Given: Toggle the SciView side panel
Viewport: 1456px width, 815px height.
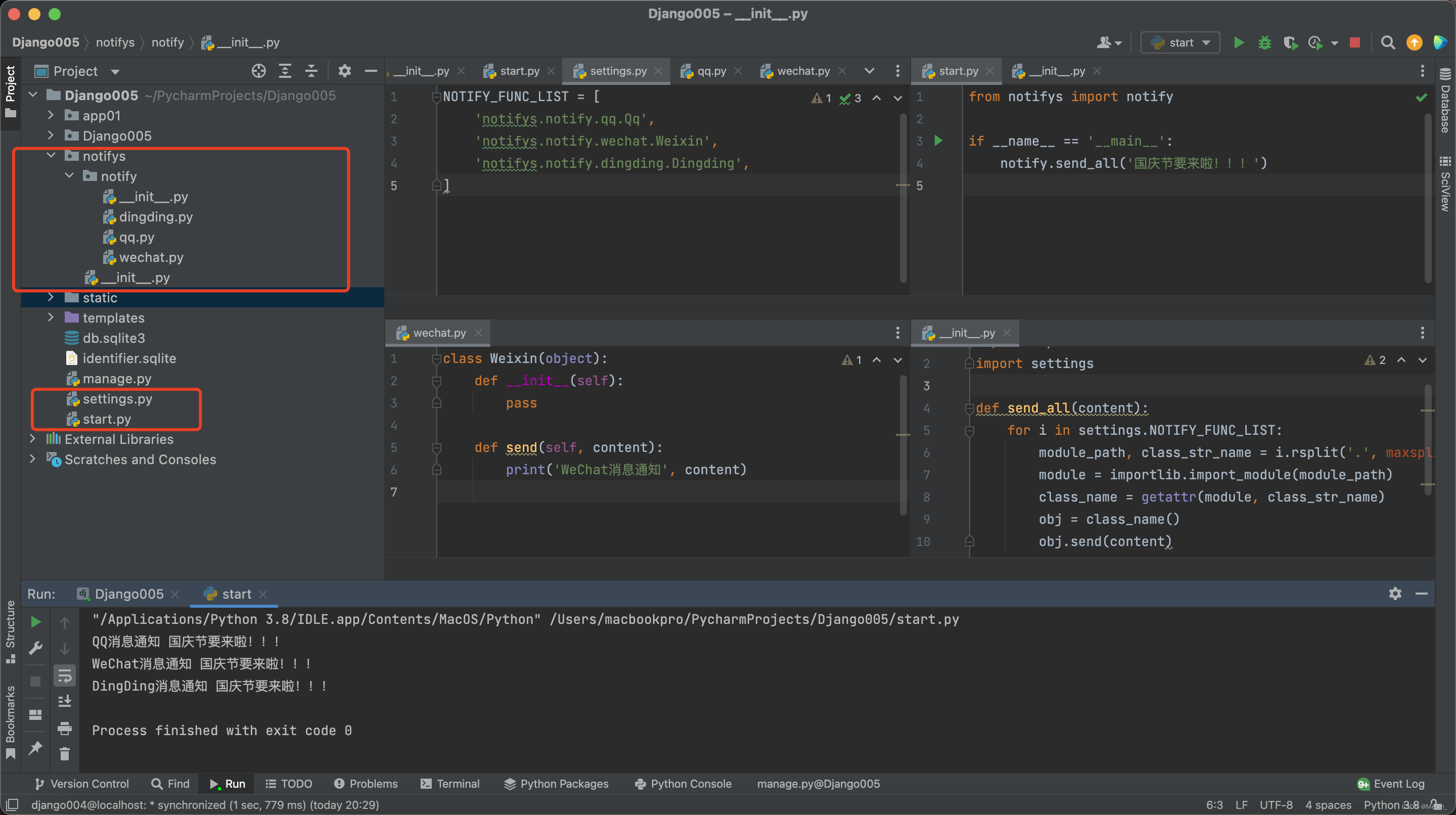Looking at the screenshot, I should click(x=1445, y=183).
